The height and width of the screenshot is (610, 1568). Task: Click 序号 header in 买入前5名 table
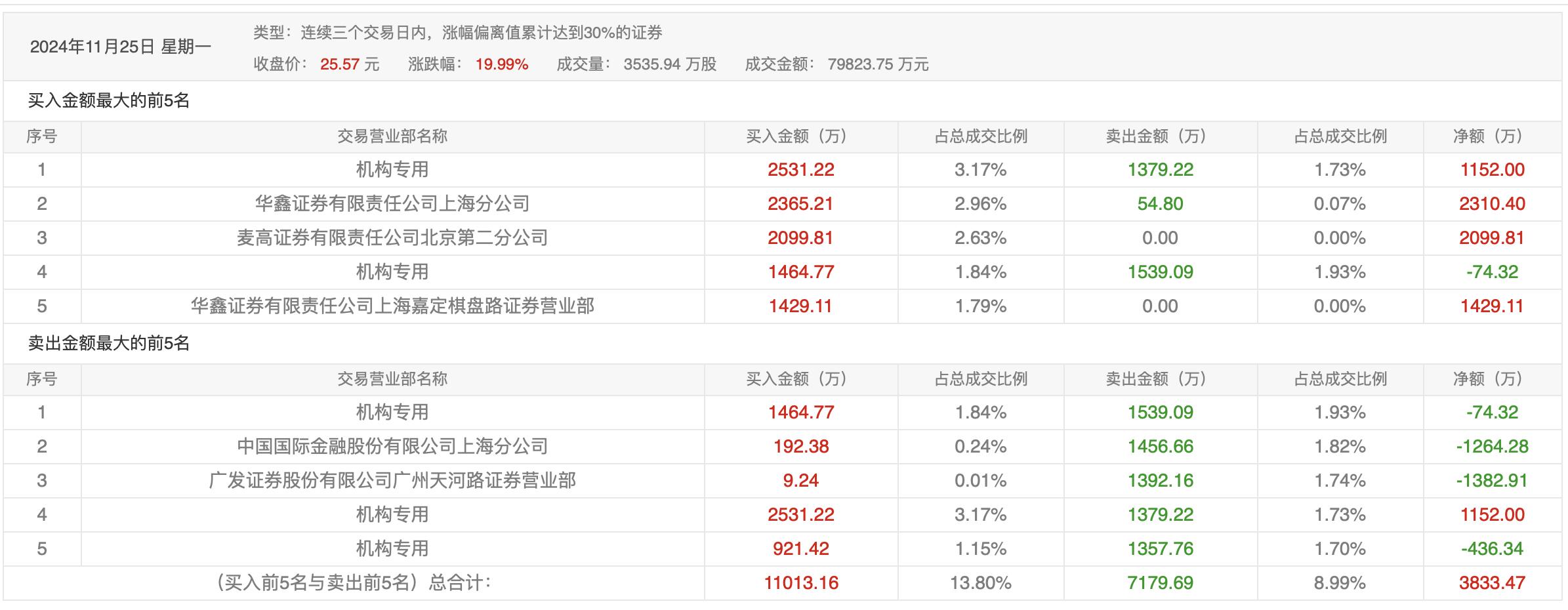[x=42, y=136]
